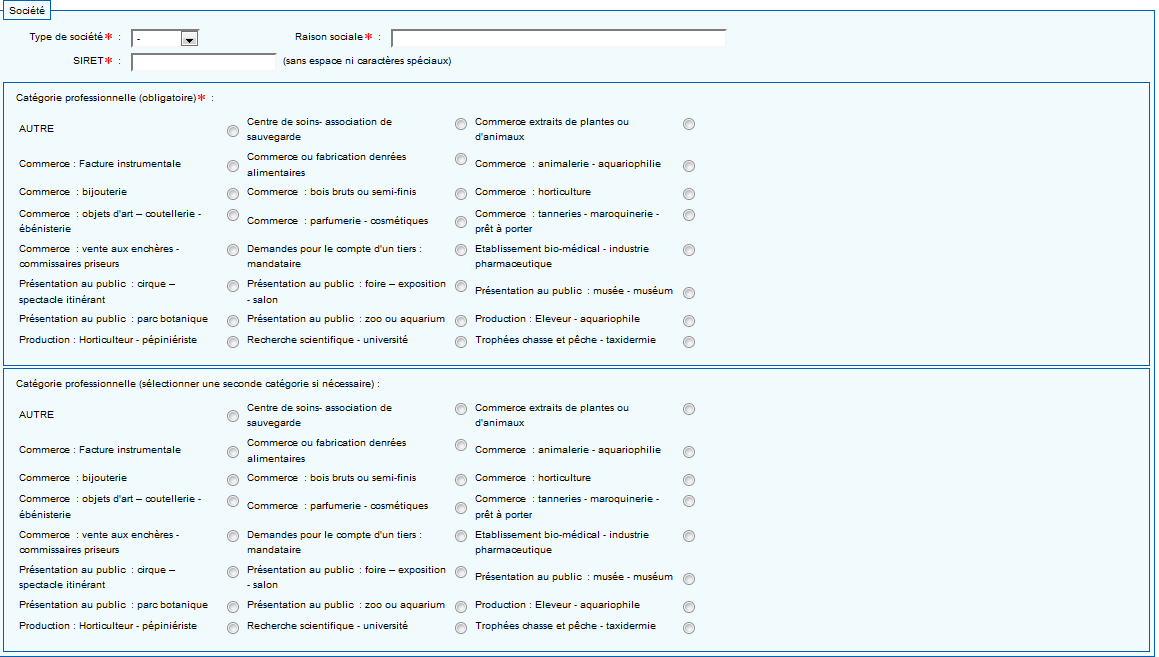Pick parfumerie - cosmétiques radio in mandatory group
Screen dimensions: 1159x657
pyautogui.click(x=460, y=222)
